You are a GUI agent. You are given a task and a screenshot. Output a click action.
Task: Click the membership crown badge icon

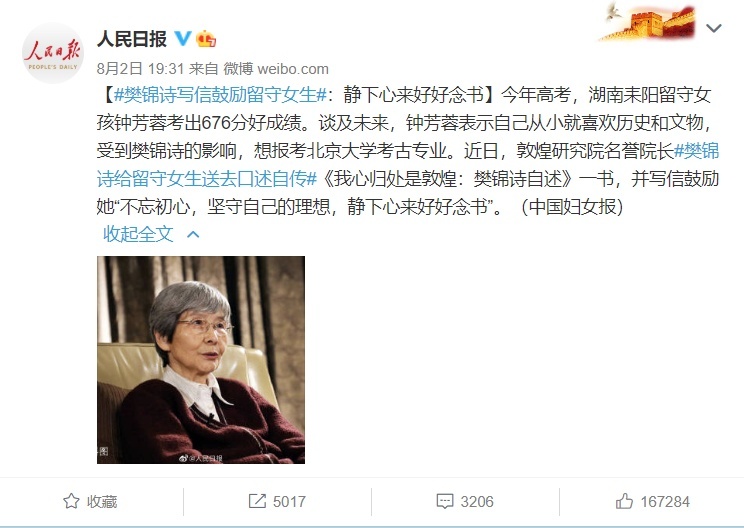206,38
